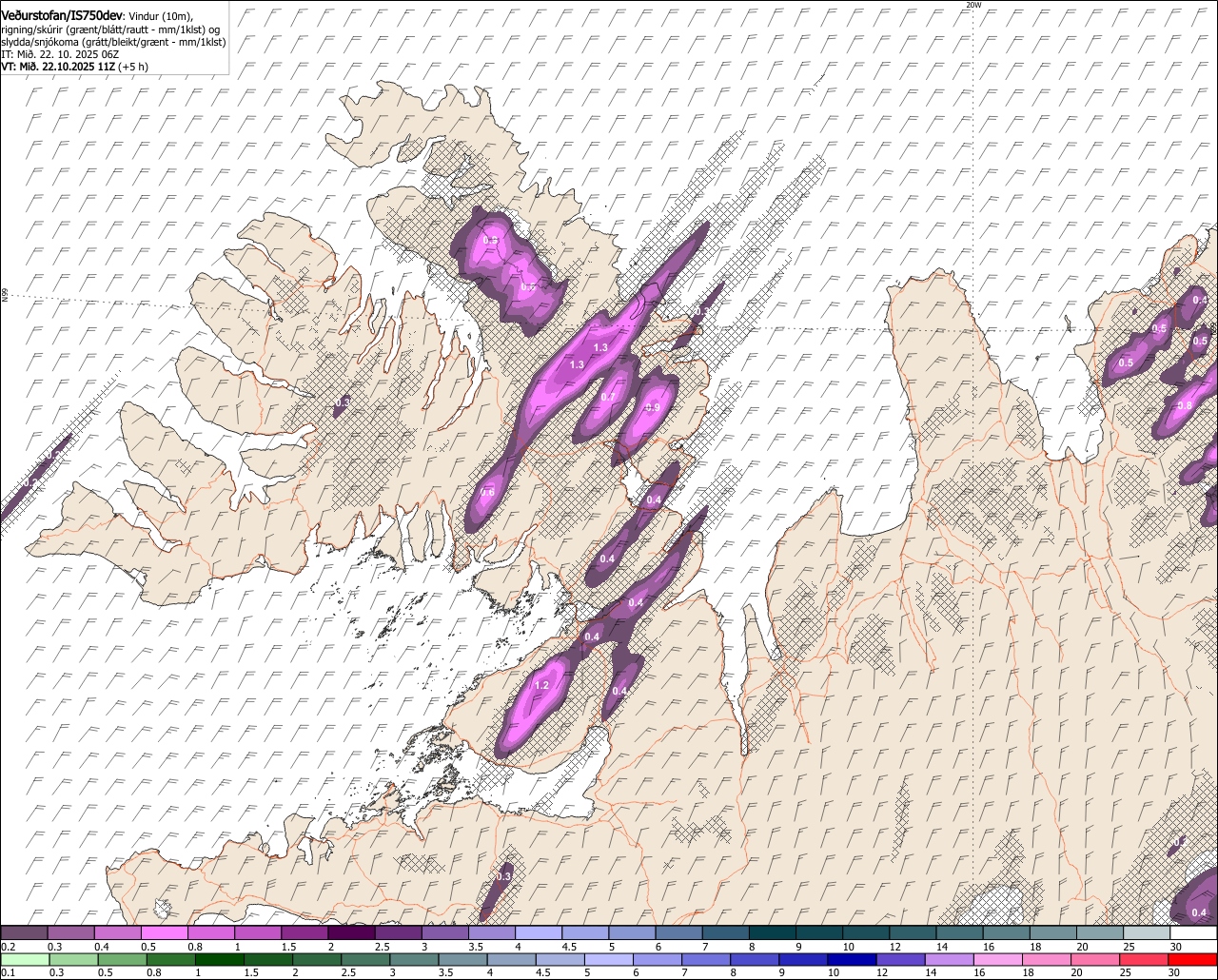The image size is (1218, 980).
Task: Click the 'slydda/snjókoma' snow legend line
Action: [x=113, y=42]
